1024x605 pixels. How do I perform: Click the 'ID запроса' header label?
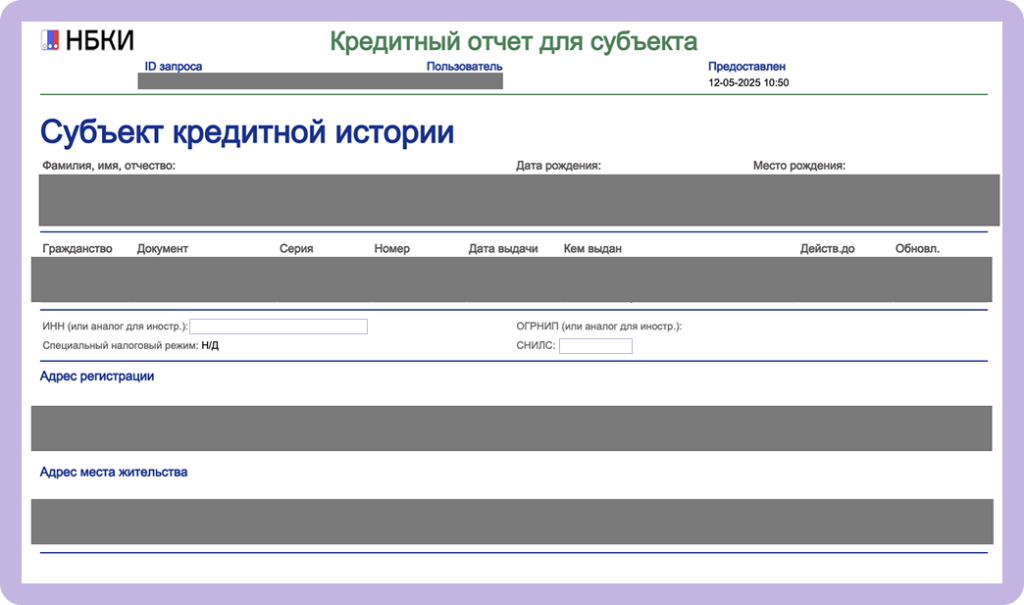pyautogui.click(x=172, y=67)
